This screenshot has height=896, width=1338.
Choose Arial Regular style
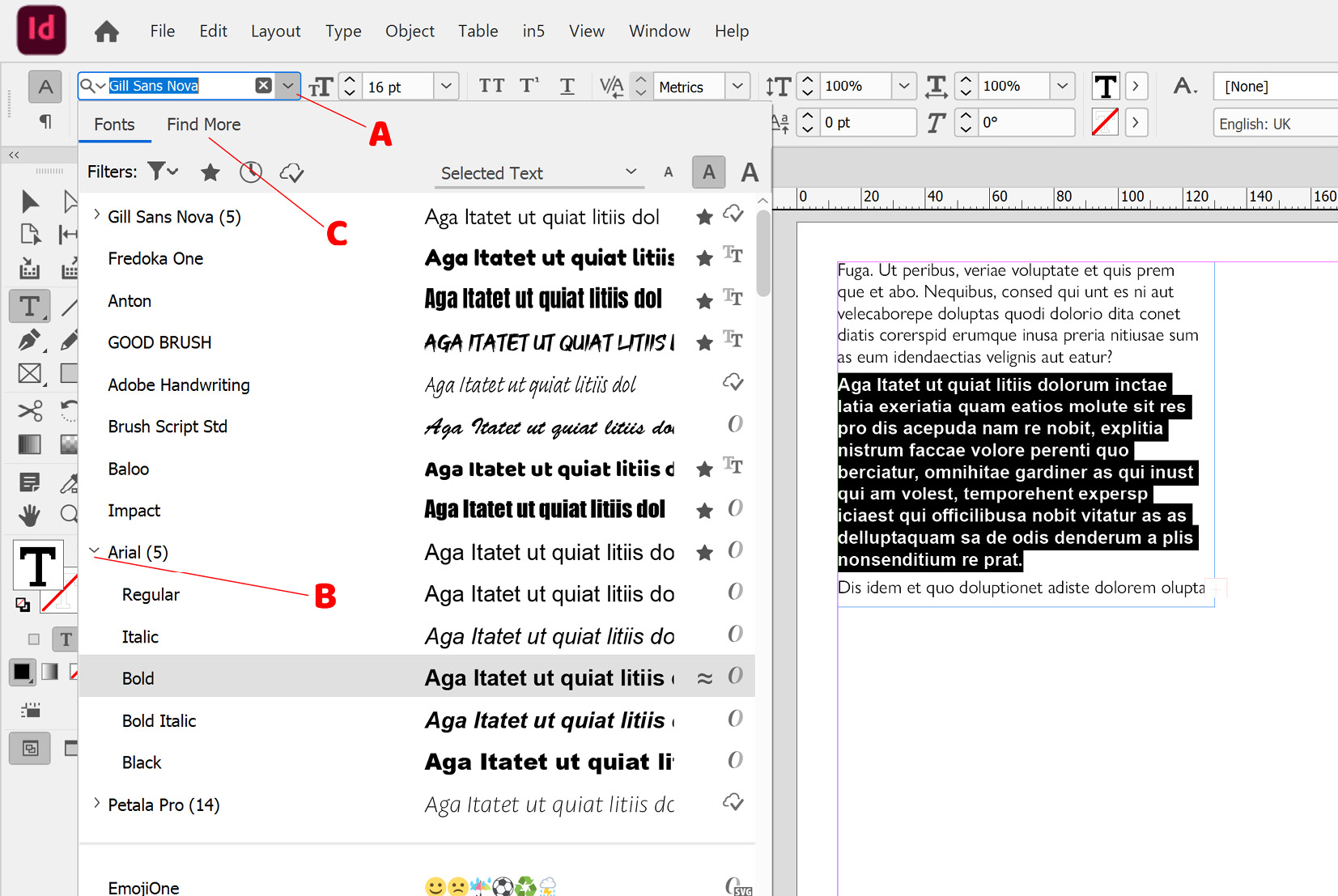coord(417,594)
